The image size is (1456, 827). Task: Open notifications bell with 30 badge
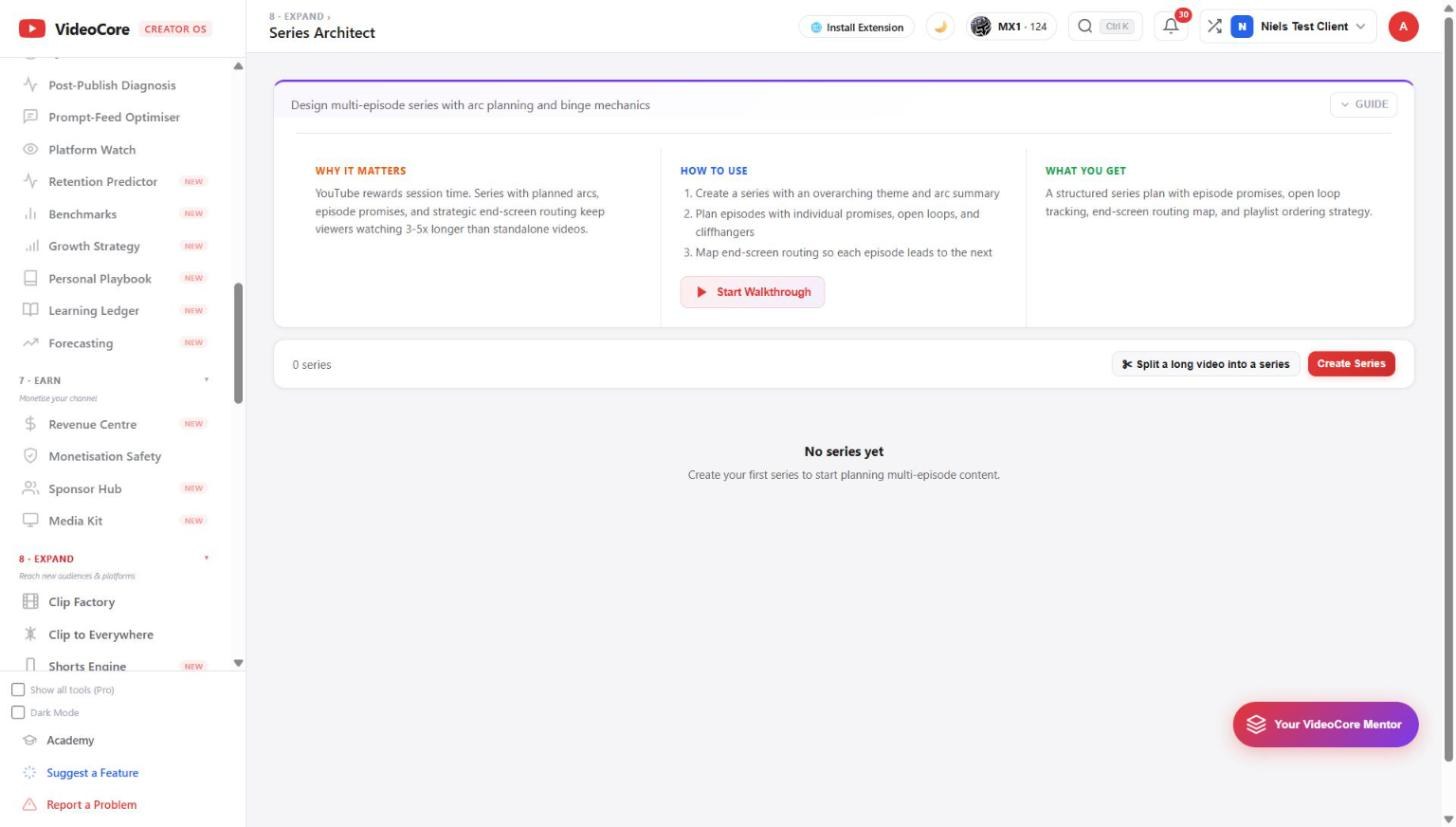[1171, 27]
